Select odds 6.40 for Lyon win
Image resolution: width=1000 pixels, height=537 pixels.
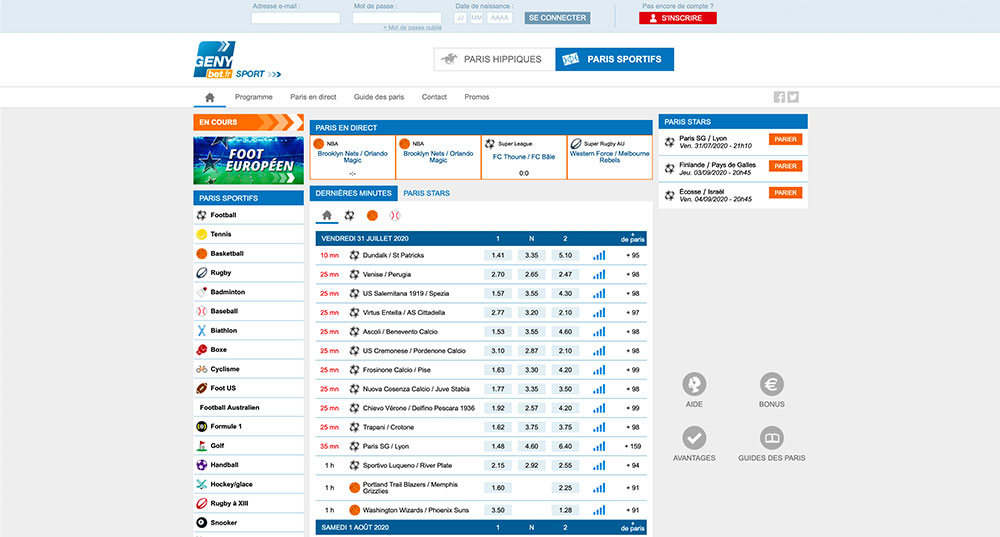565,446
